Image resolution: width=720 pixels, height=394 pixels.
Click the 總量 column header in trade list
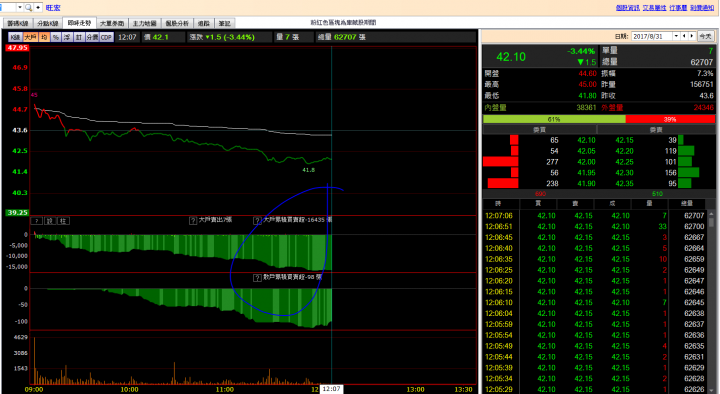(687, 203)
